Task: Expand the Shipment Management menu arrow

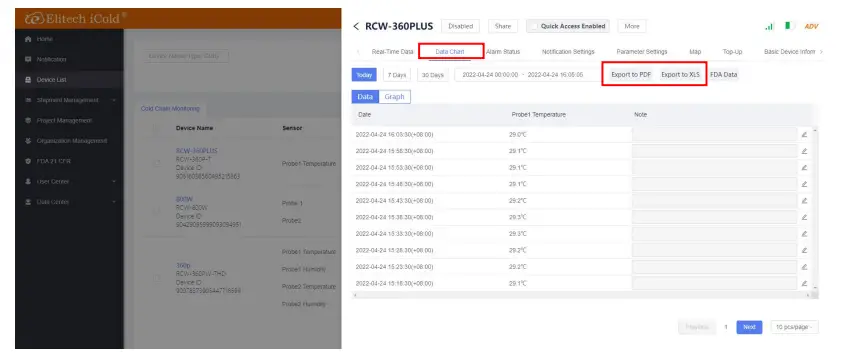Action: pos(114,100)
